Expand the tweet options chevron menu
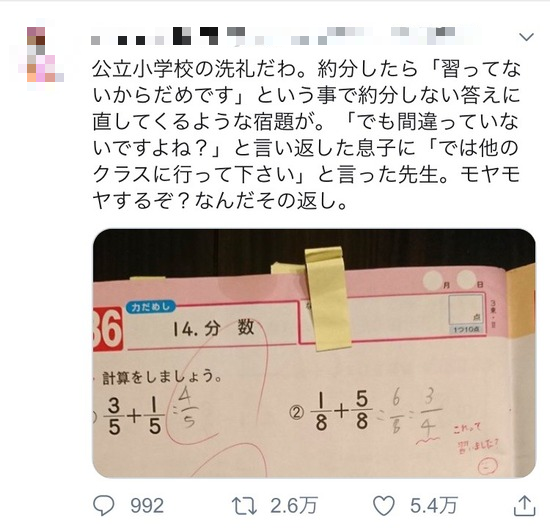 coord(526,37)
